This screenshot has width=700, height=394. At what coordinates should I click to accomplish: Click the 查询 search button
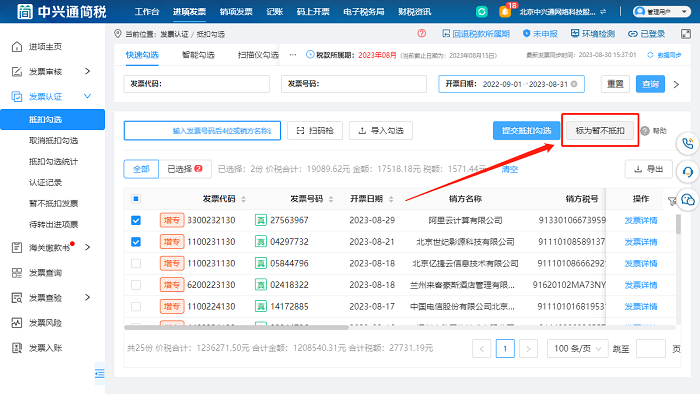(650, 84)
